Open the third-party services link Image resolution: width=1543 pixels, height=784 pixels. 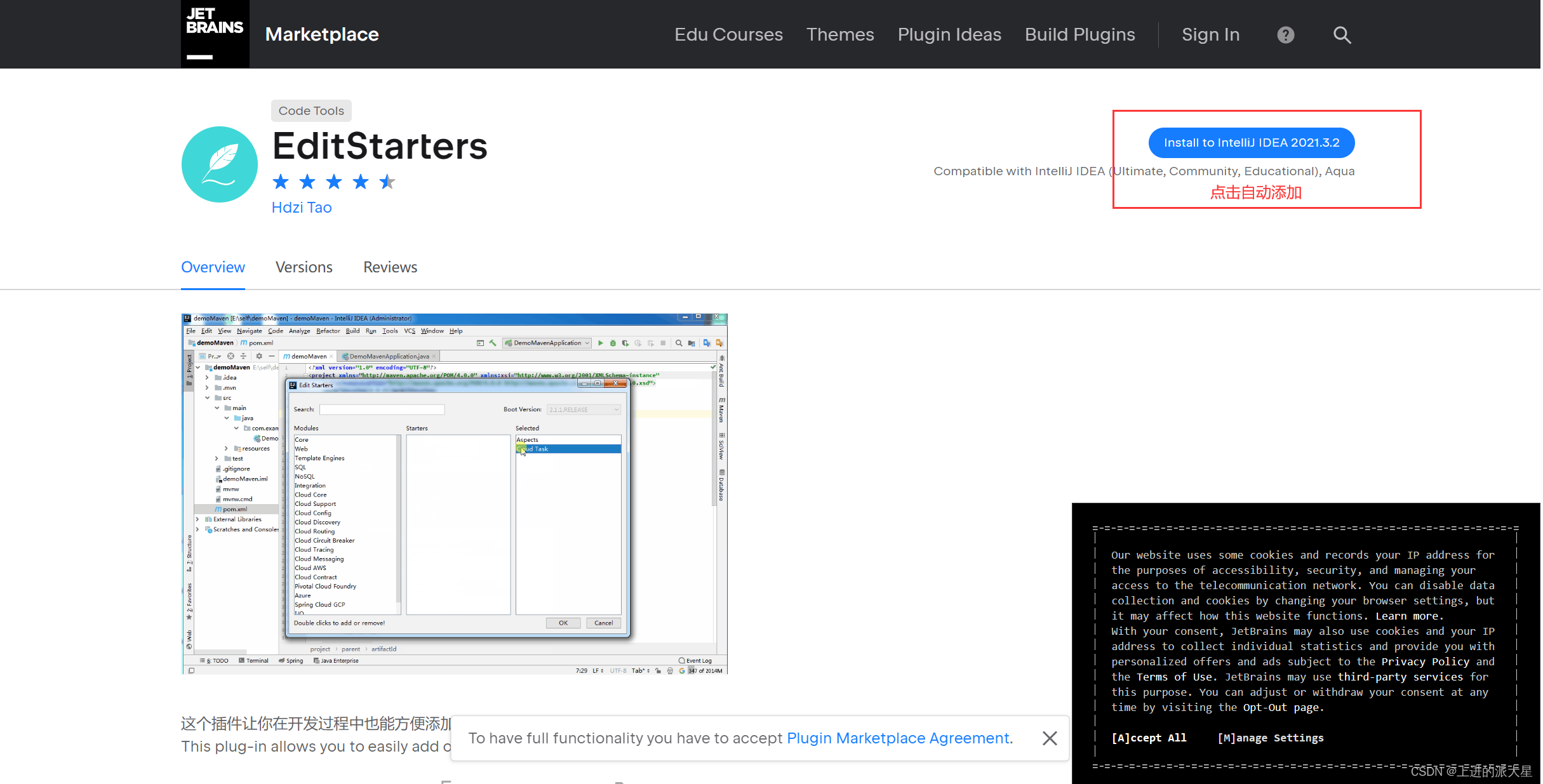[1400, 677]
